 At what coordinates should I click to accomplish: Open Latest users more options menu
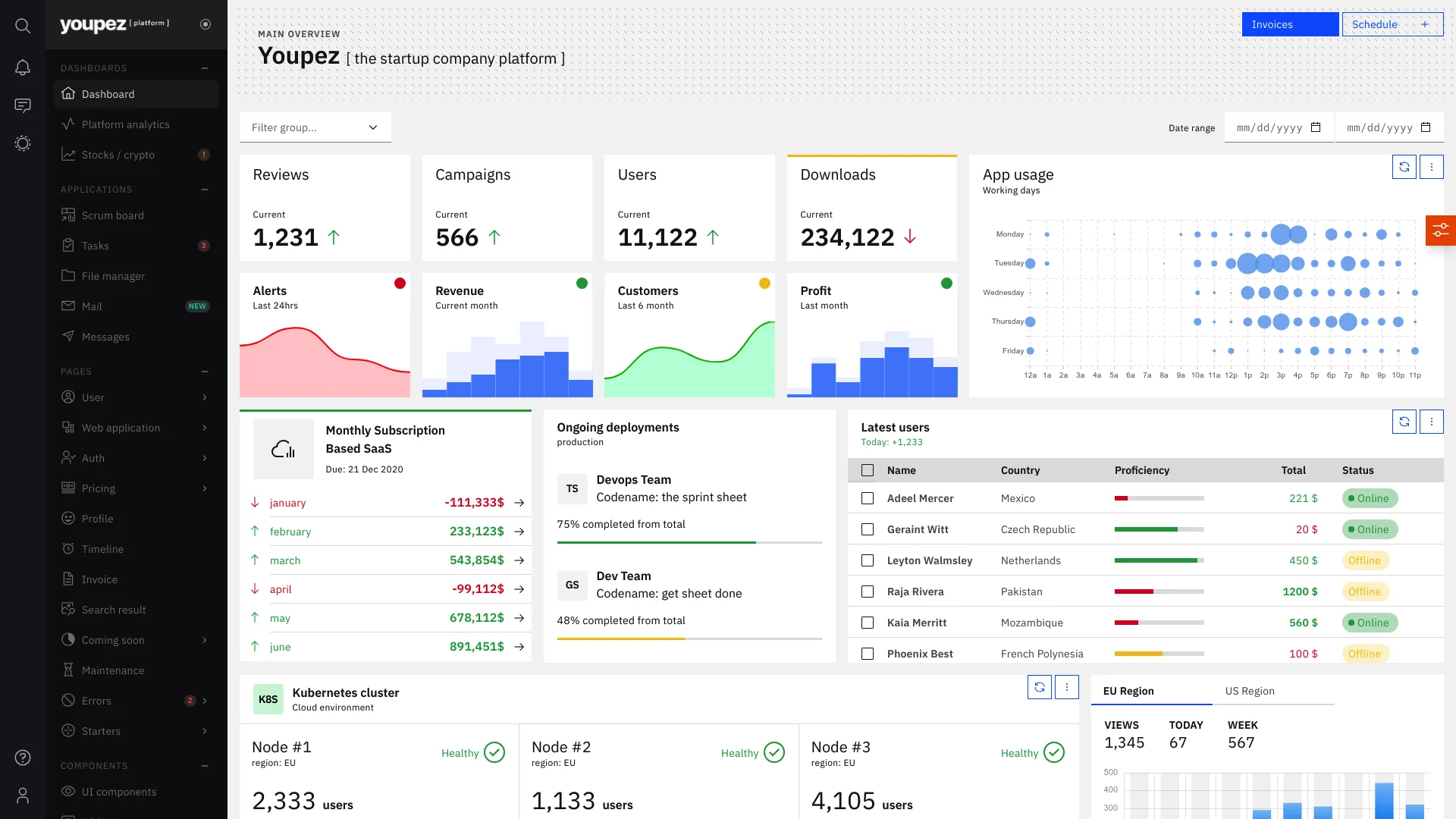tap(1432, 422)
